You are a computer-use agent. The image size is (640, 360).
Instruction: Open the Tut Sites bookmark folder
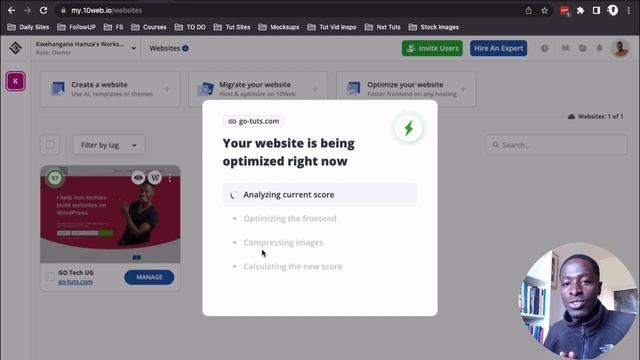click(x=232, y=27)
